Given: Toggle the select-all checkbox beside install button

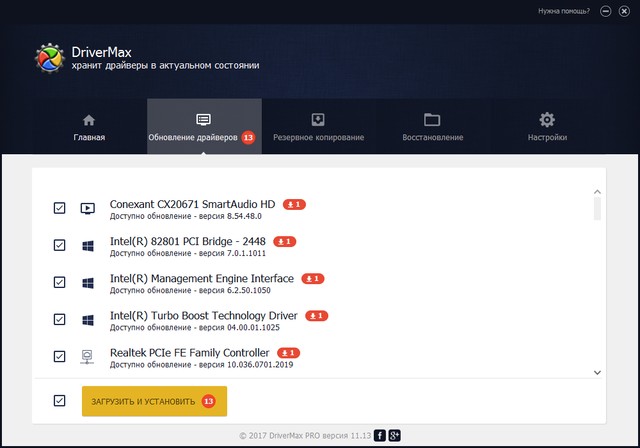Looking at the screenshot, I should [x=60, y=401].
